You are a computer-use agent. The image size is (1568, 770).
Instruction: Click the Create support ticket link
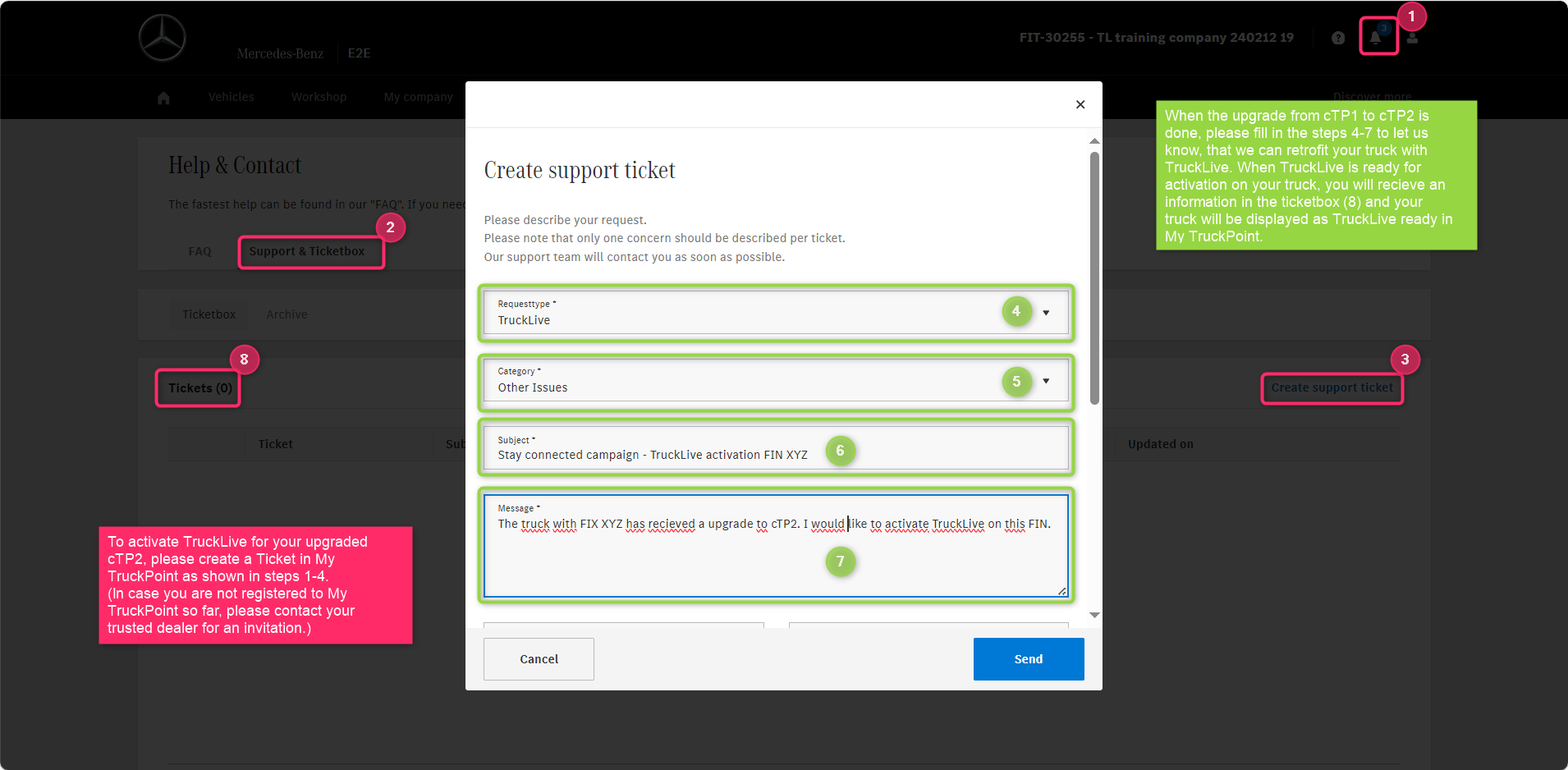point(1332,387)
